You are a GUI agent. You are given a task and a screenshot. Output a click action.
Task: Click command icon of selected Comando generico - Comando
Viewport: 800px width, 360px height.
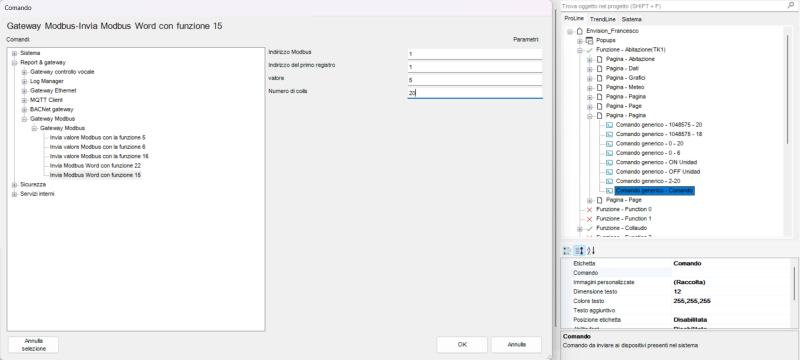609,191
